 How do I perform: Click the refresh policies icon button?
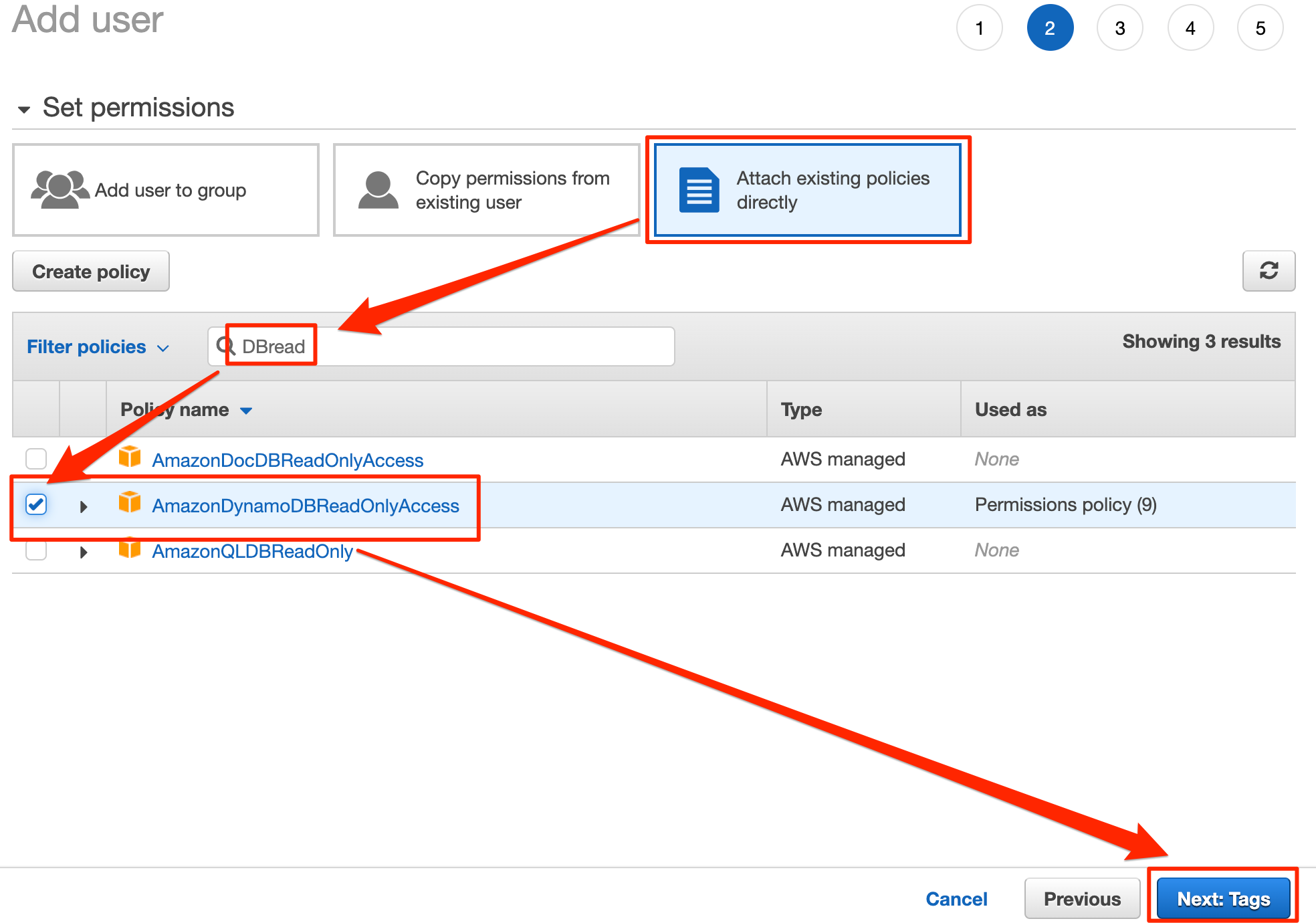click(x=1269, y=271)
